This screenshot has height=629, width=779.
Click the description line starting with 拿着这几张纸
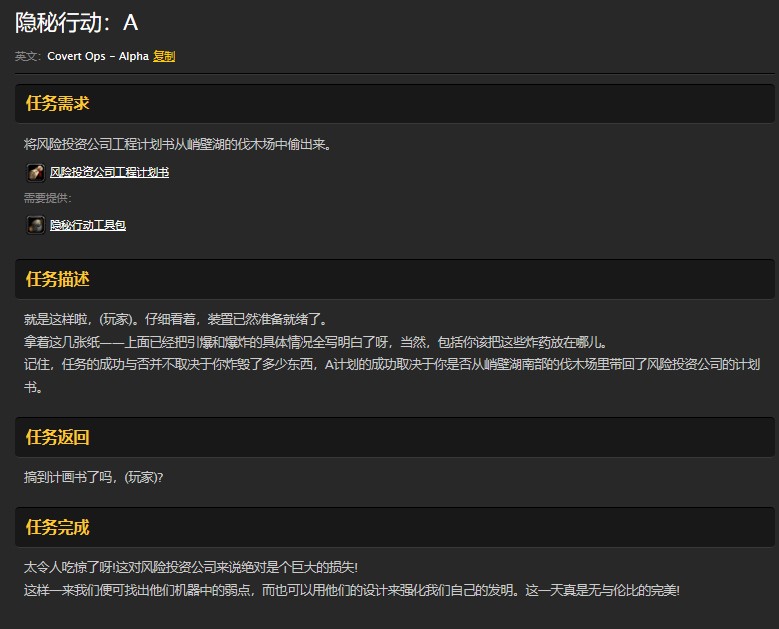315,341
